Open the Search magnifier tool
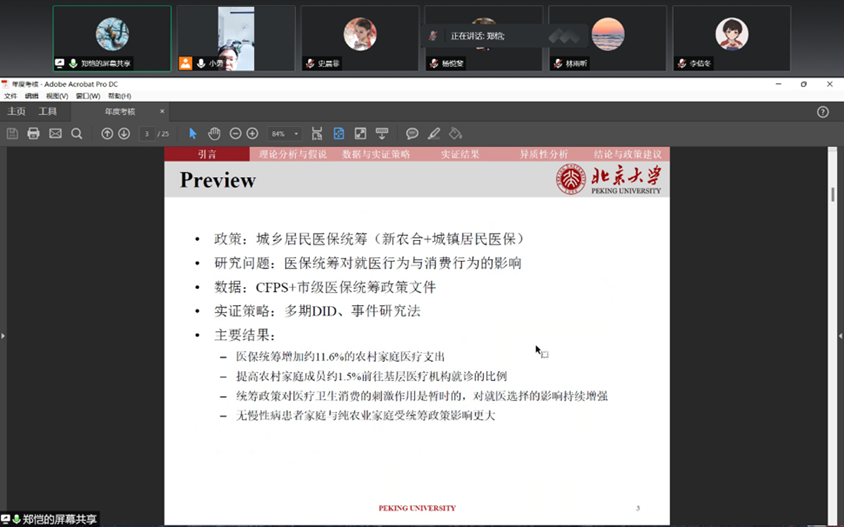Screen dimensions: 844x527 point(77,133)
